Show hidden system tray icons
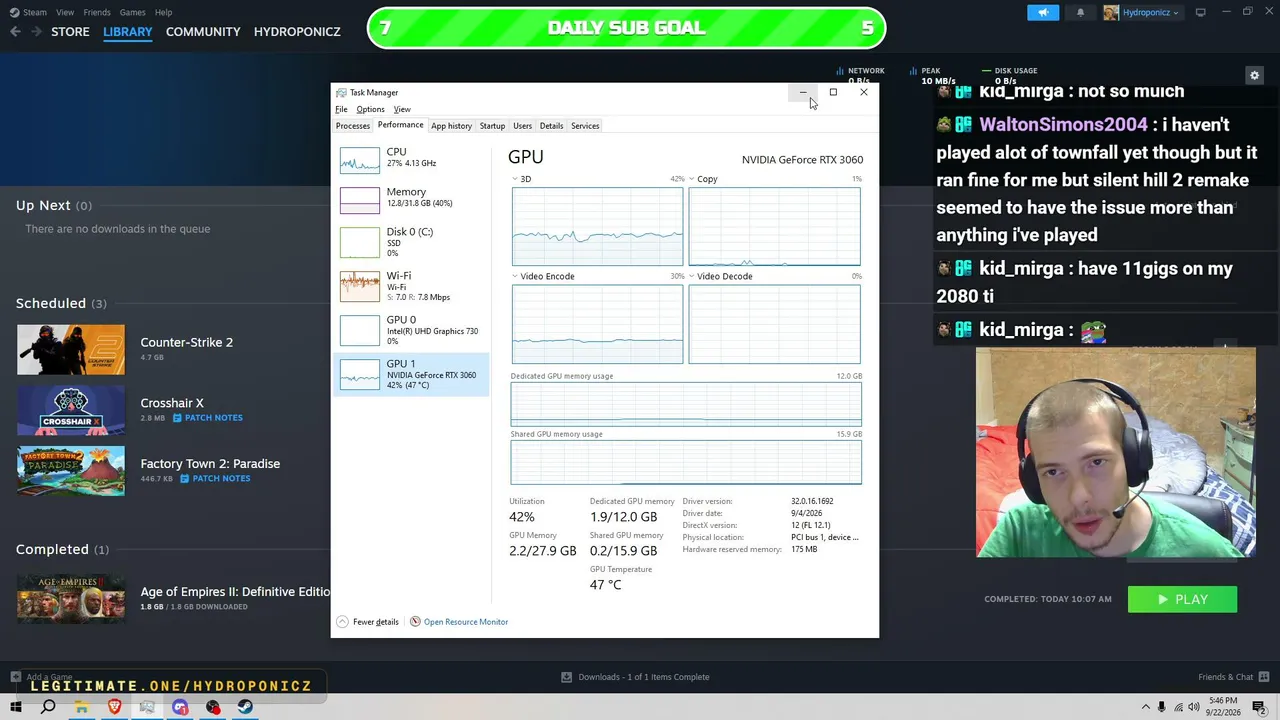Viewport: 1280px width, 720px height. [1146, 707]
